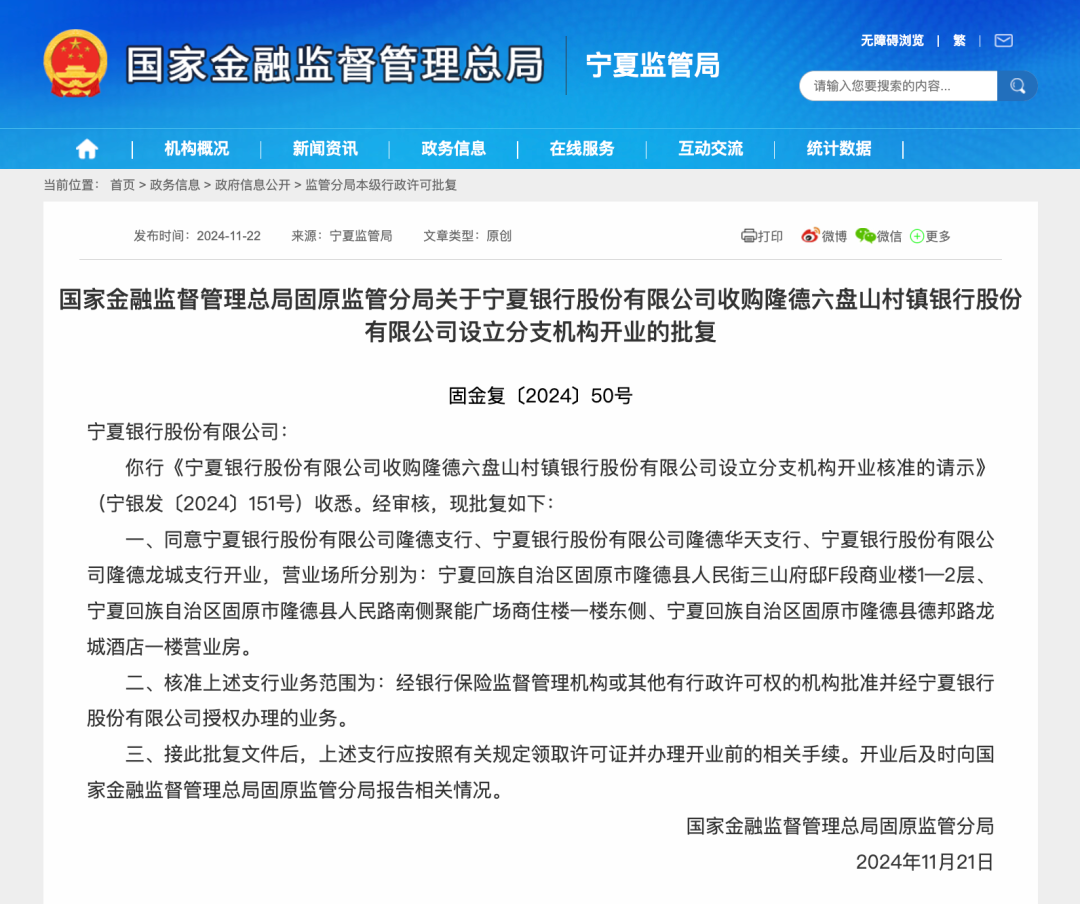Share article via Weibo icon
This screenshot has height=904, width=1080.
[x=810, y=236]
